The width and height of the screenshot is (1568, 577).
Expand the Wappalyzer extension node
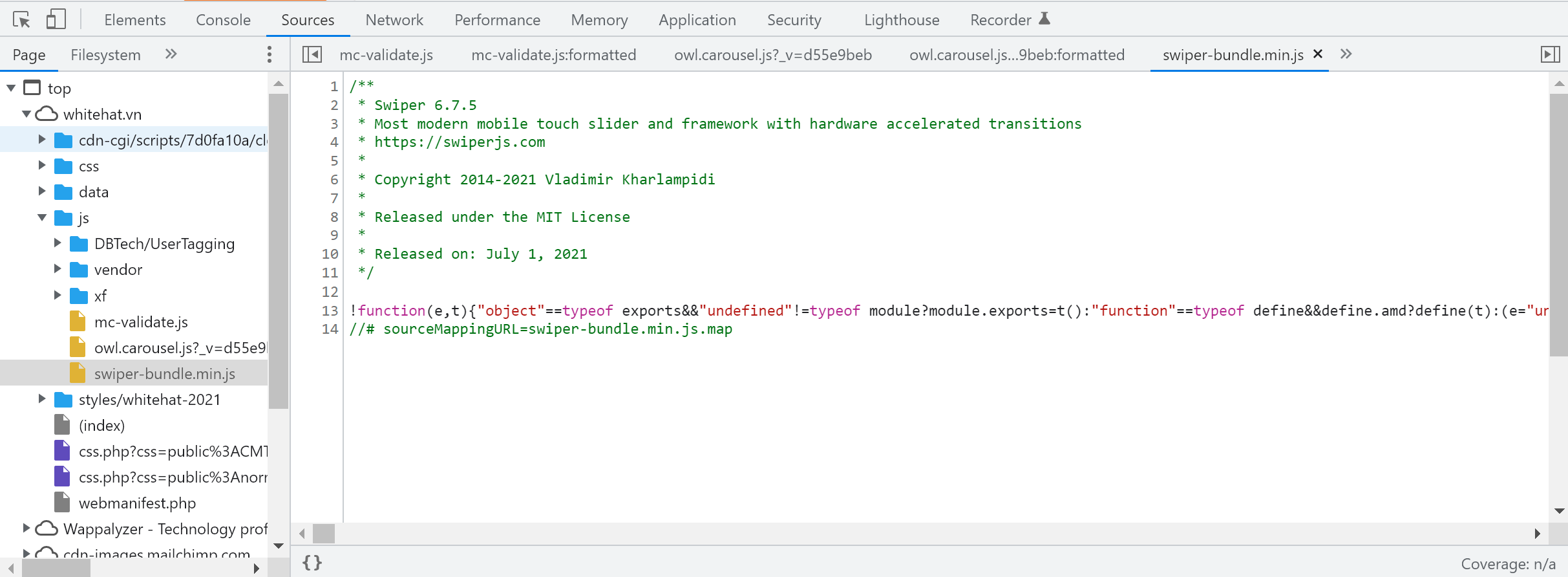click(26, 528)
